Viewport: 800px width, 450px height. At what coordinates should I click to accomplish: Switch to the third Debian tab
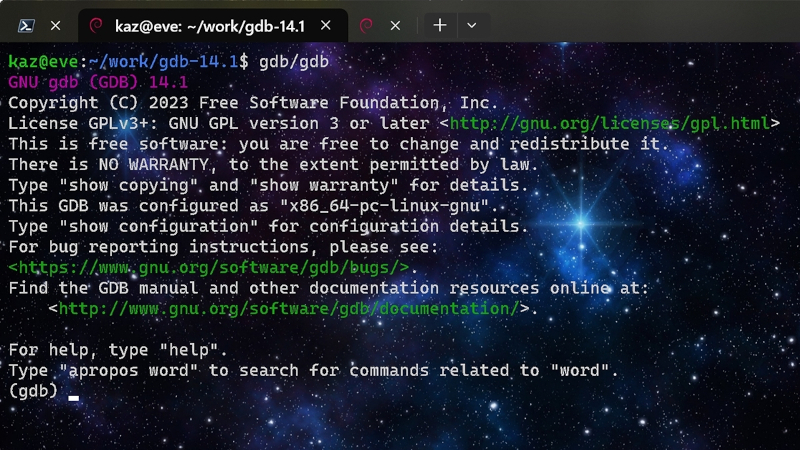coord(366,26)
